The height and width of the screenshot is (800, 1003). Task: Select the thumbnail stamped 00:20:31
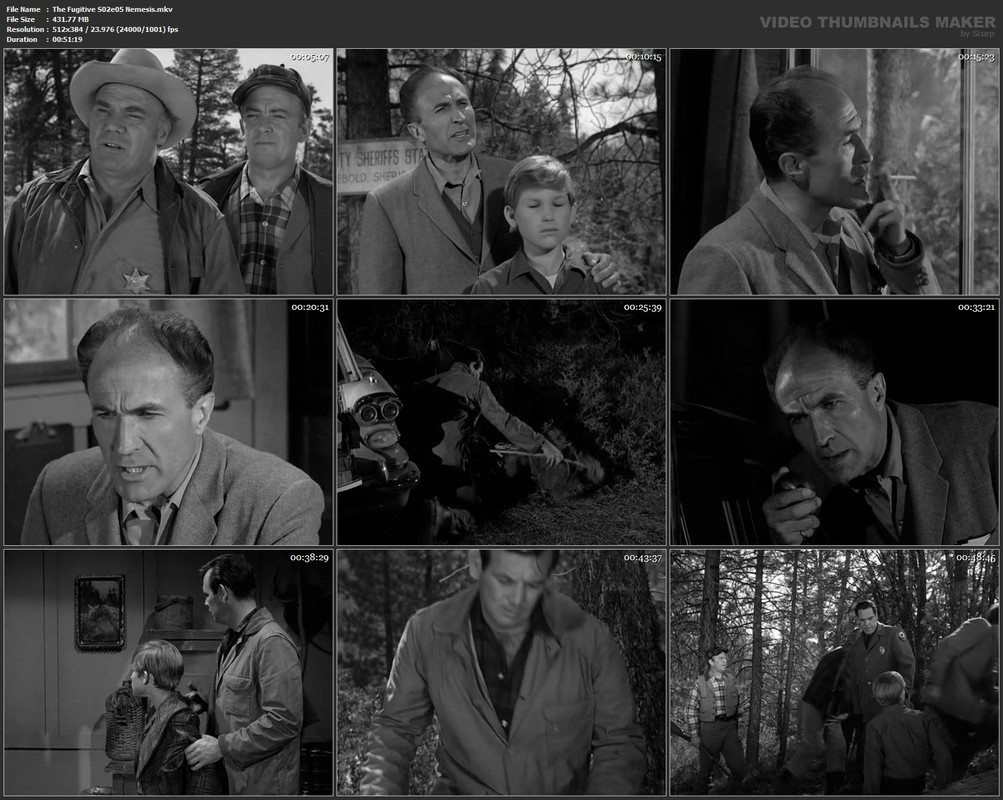[x=168, y=422]
